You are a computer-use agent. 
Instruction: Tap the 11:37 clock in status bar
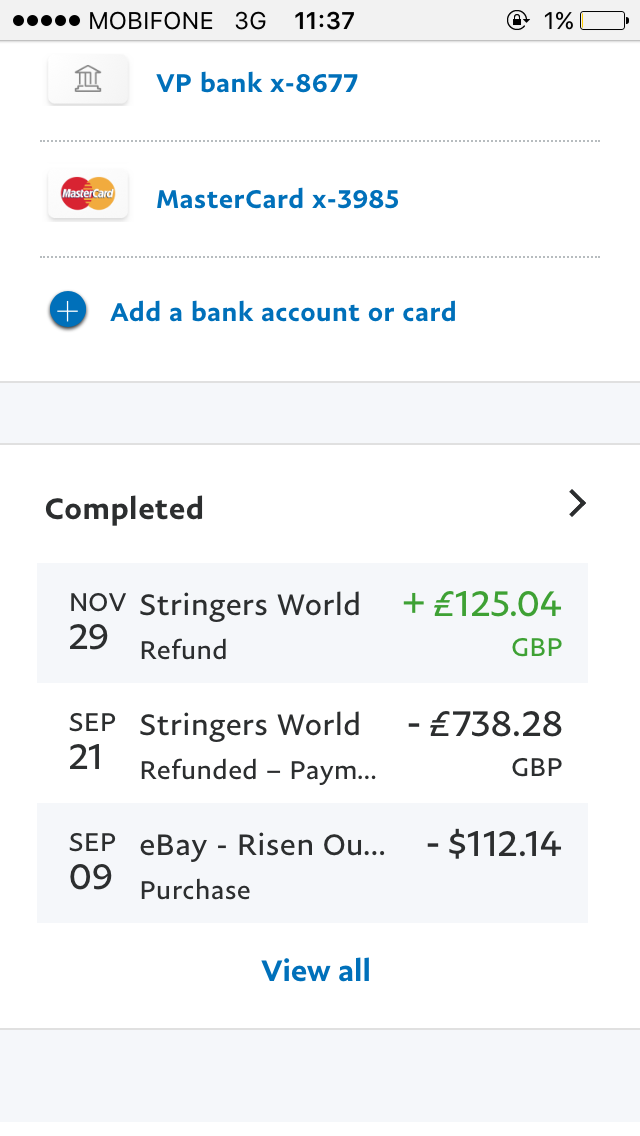click(324, 20)
